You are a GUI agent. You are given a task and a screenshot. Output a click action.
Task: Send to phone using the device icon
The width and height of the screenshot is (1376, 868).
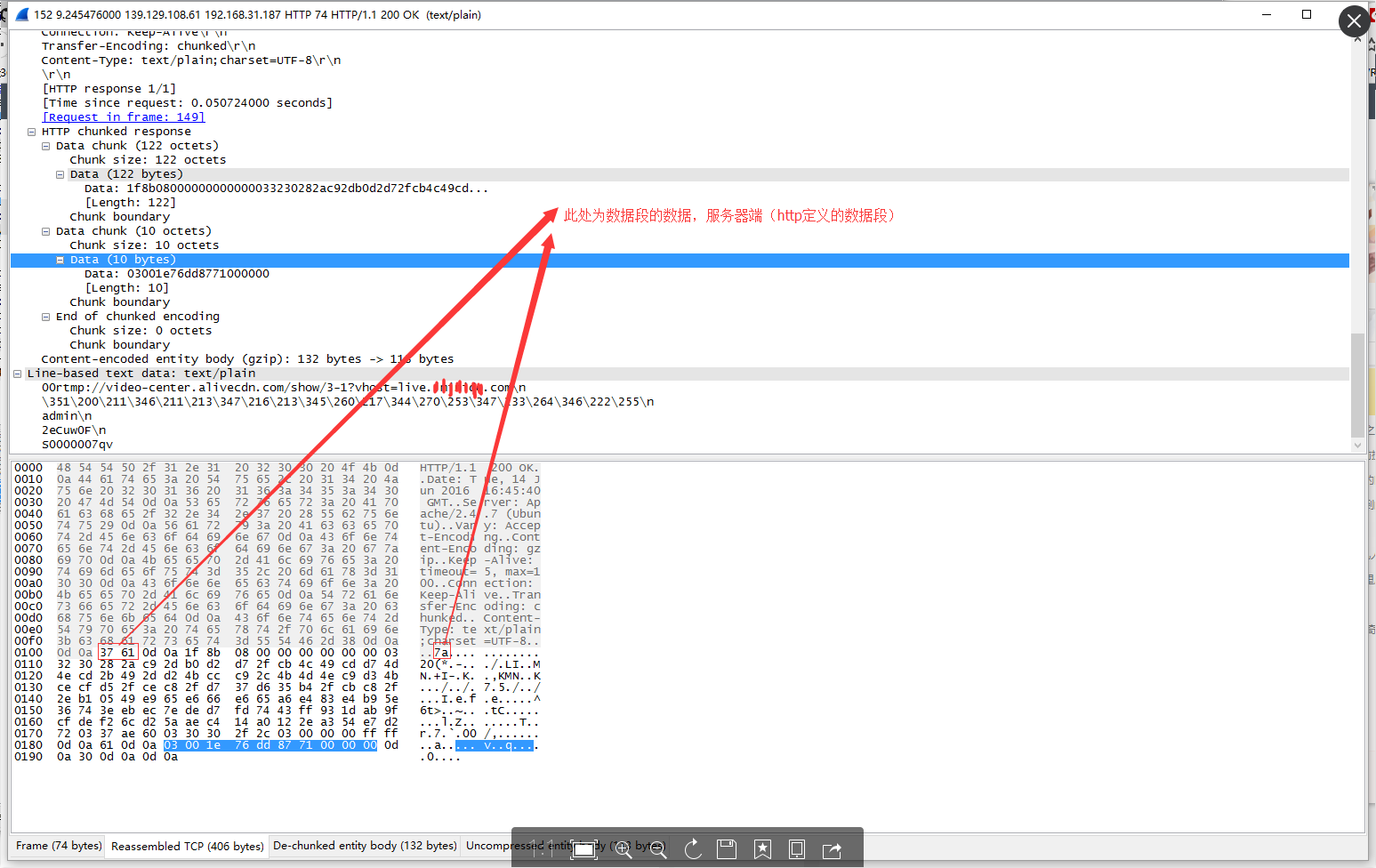(x=797, y=849)
